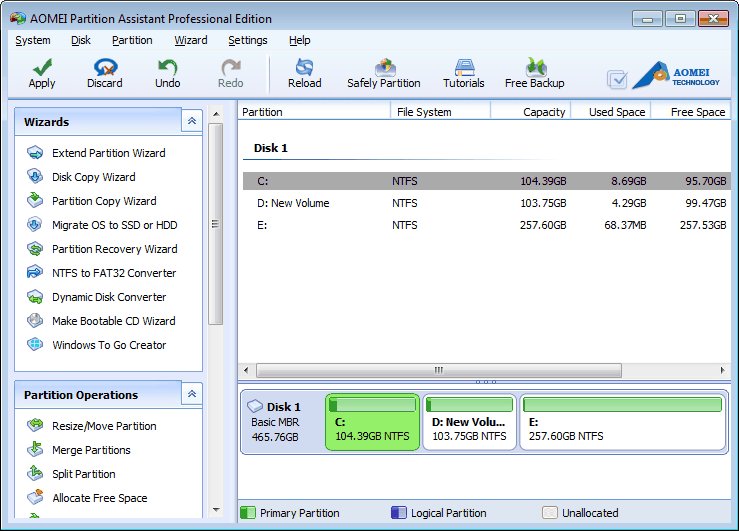Click the NTFS to FAT32 Converter icon

click(x=35, y=272)
